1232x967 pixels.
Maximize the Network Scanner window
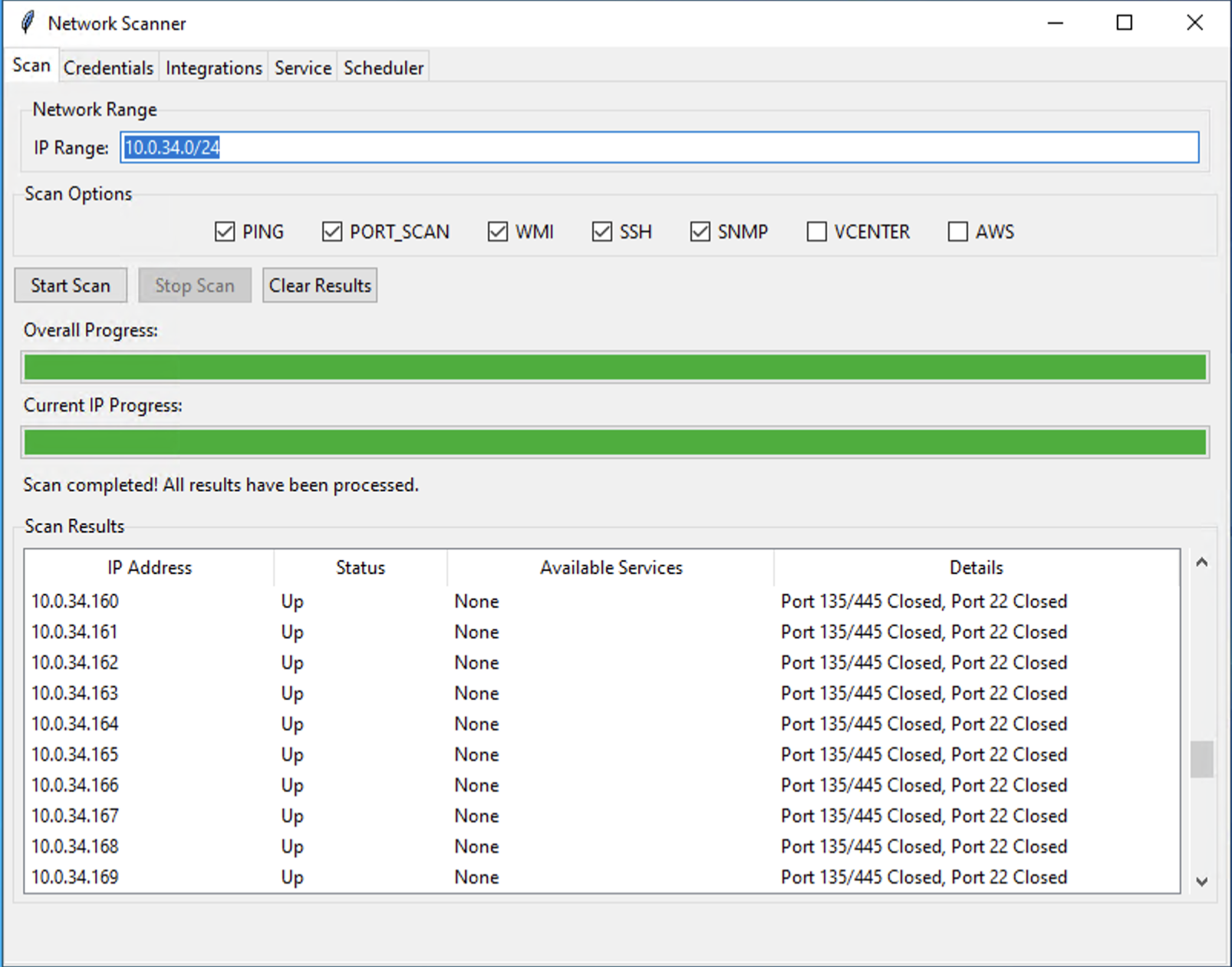[x=1124, y=23]
